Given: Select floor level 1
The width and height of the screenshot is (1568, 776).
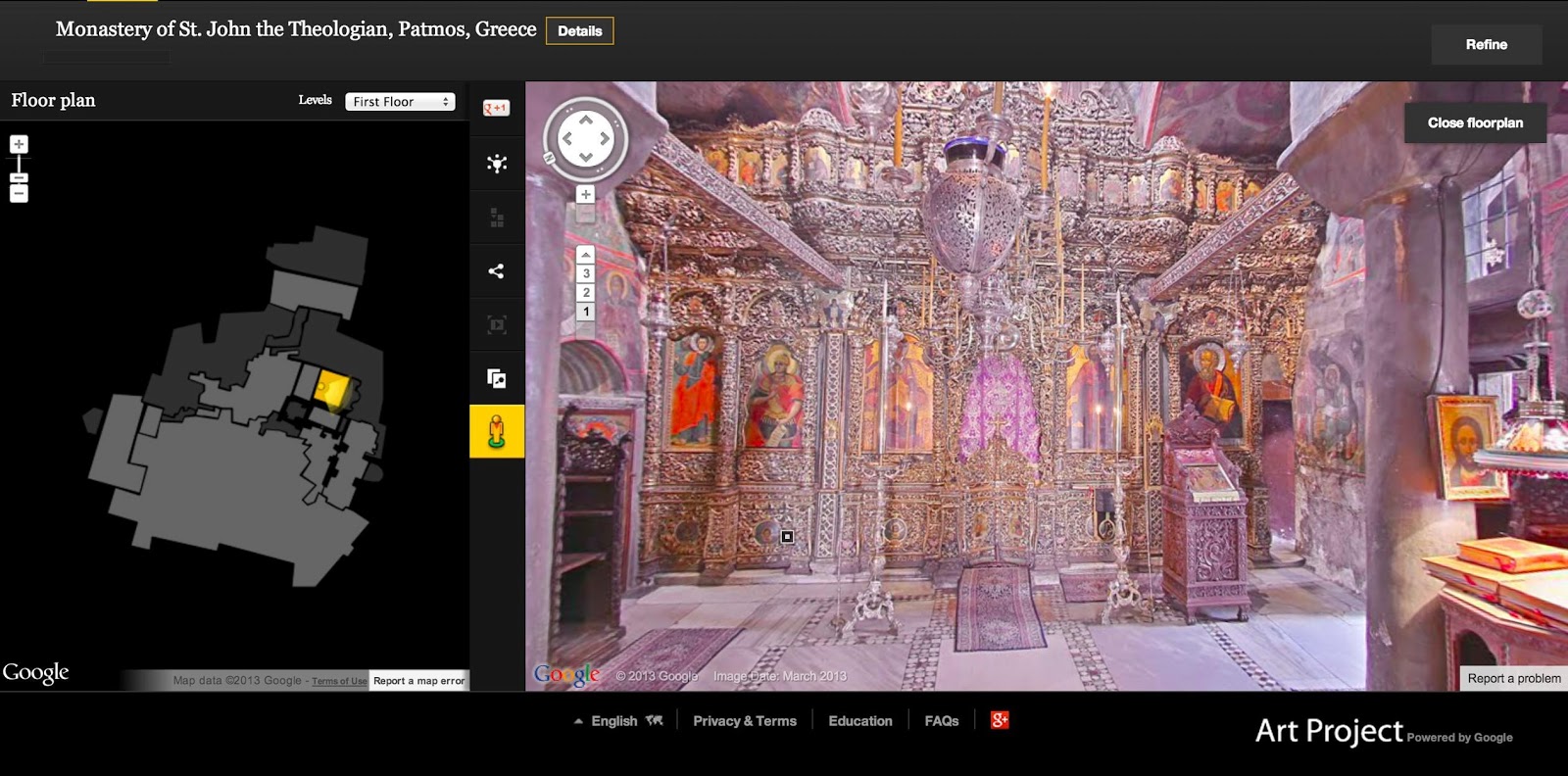Looking at the screenshot, I should pyautogui.click(x=586, y=312).
